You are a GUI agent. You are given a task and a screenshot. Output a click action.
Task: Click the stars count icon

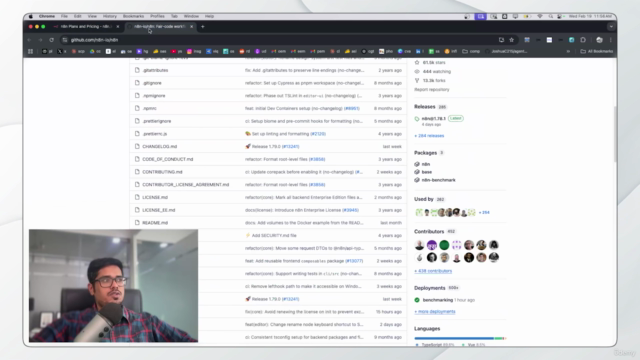(x=417, y=62)
